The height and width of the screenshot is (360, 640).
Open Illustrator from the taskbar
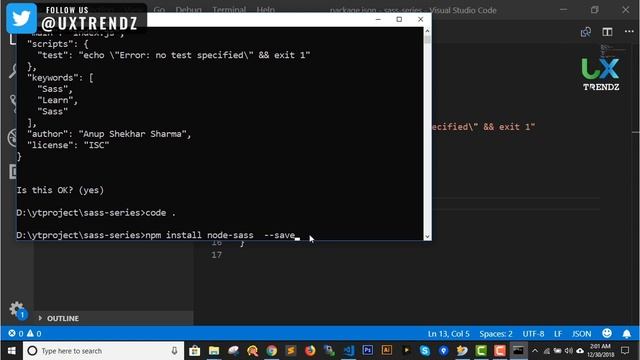click(x=387, y=350)
